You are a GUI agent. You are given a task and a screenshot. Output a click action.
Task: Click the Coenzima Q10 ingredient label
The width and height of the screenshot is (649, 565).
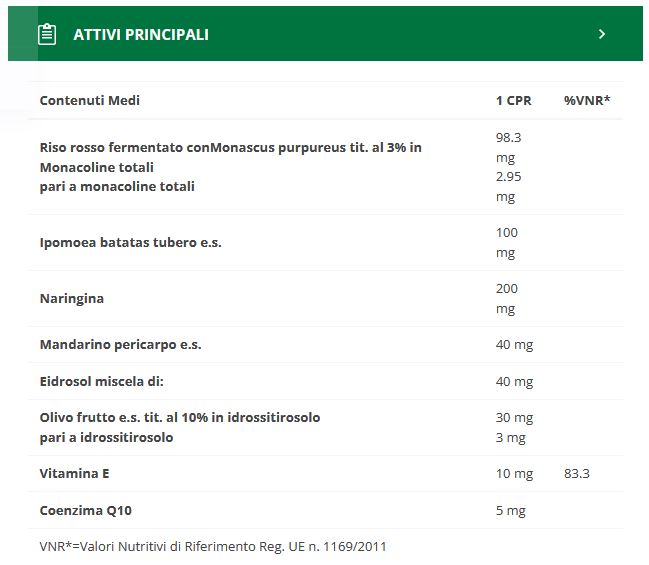tap(86, 510)
